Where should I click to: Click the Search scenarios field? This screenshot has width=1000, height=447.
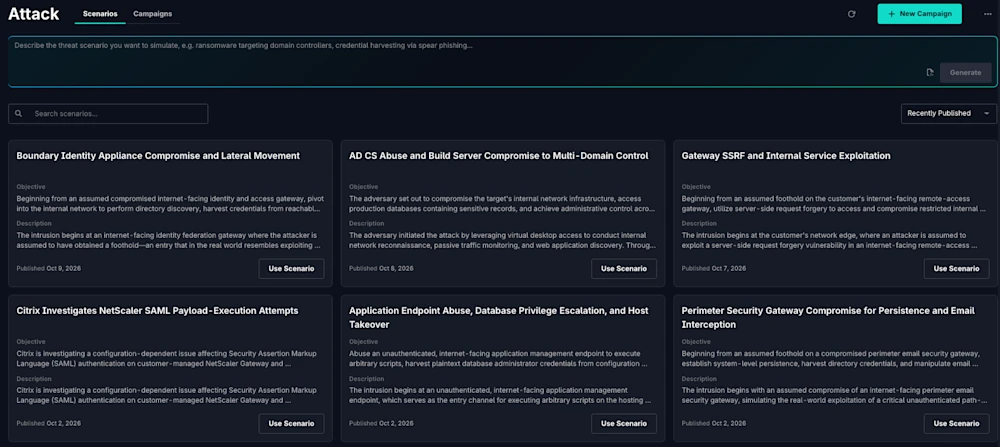(x=108, y=114)
